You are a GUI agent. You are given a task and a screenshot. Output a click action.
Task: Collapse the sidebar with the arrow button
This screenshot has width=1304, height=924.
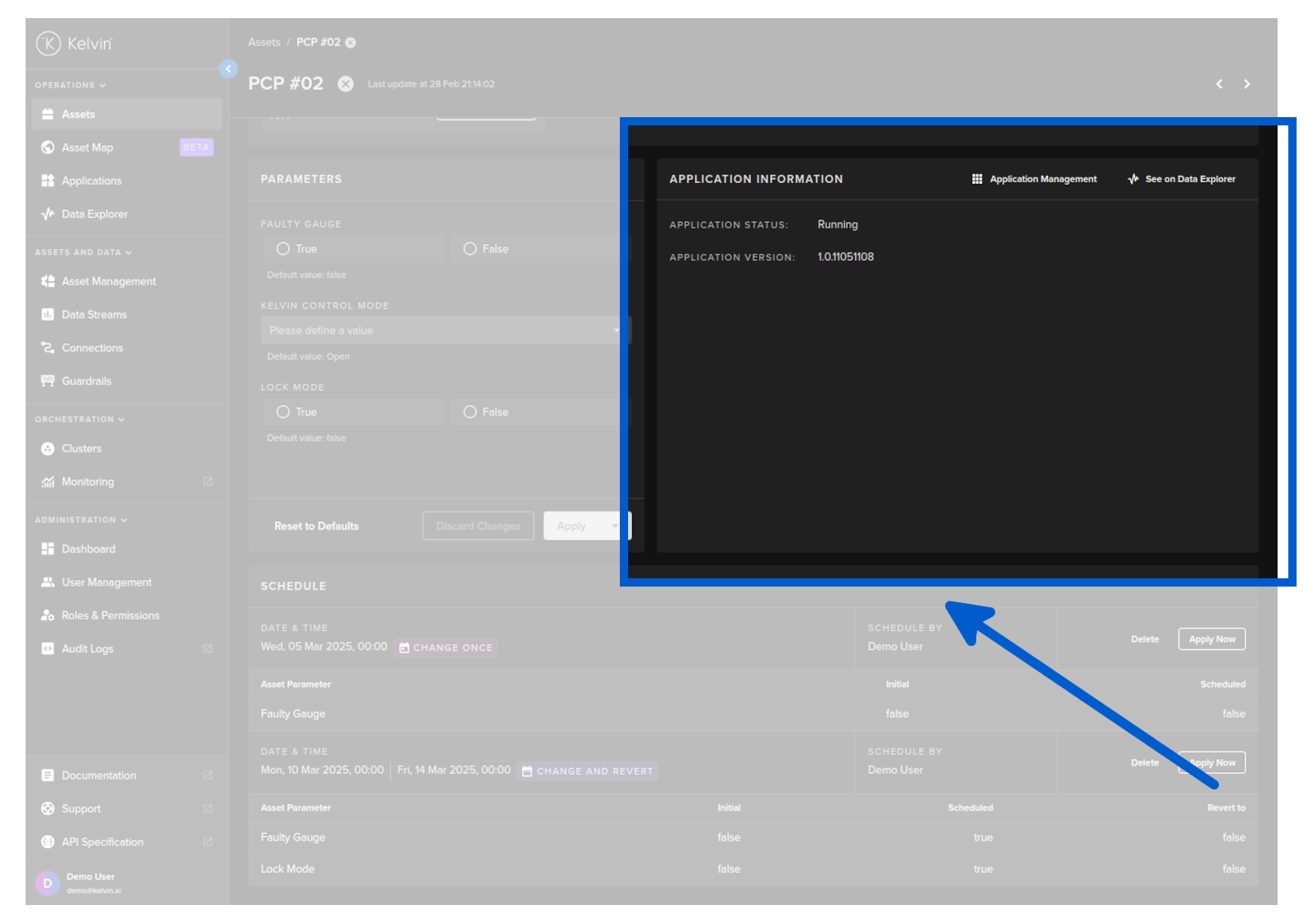(229, 69)
